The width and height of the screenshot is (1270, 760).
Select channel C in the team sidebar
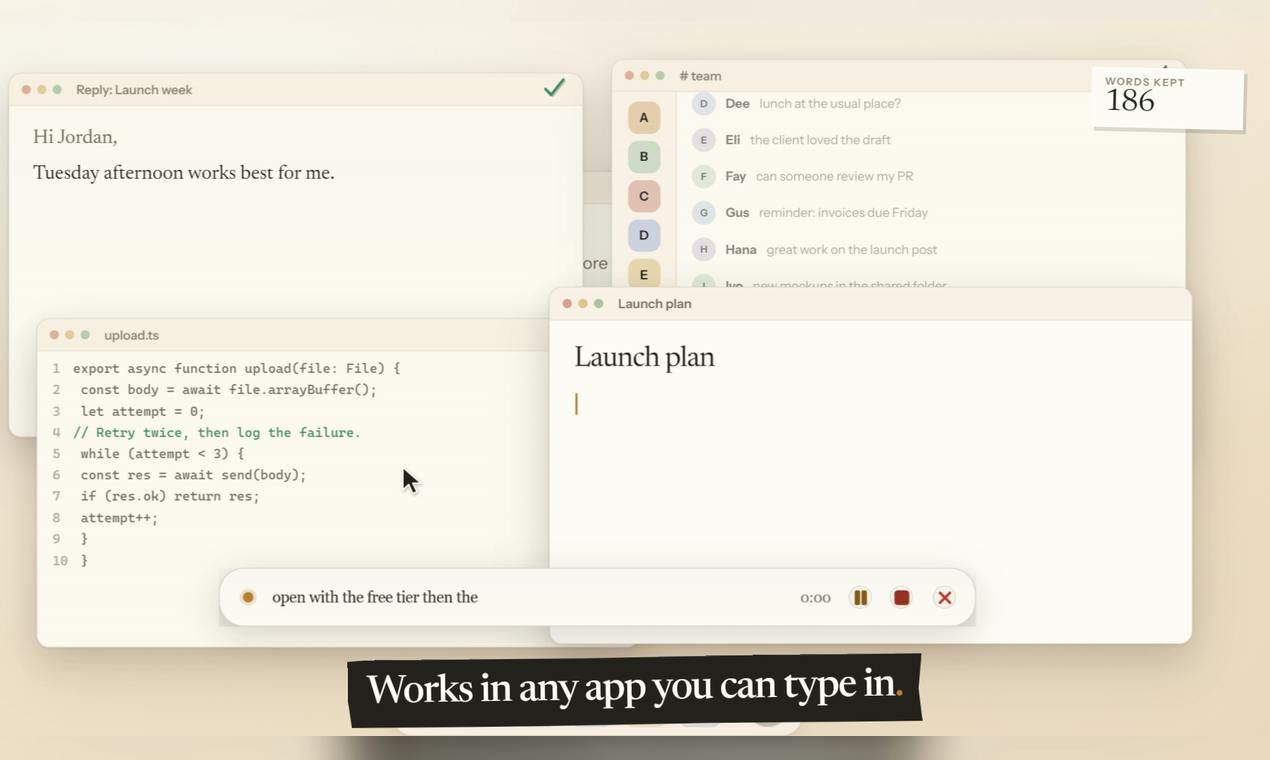click(x=644, y=196)
